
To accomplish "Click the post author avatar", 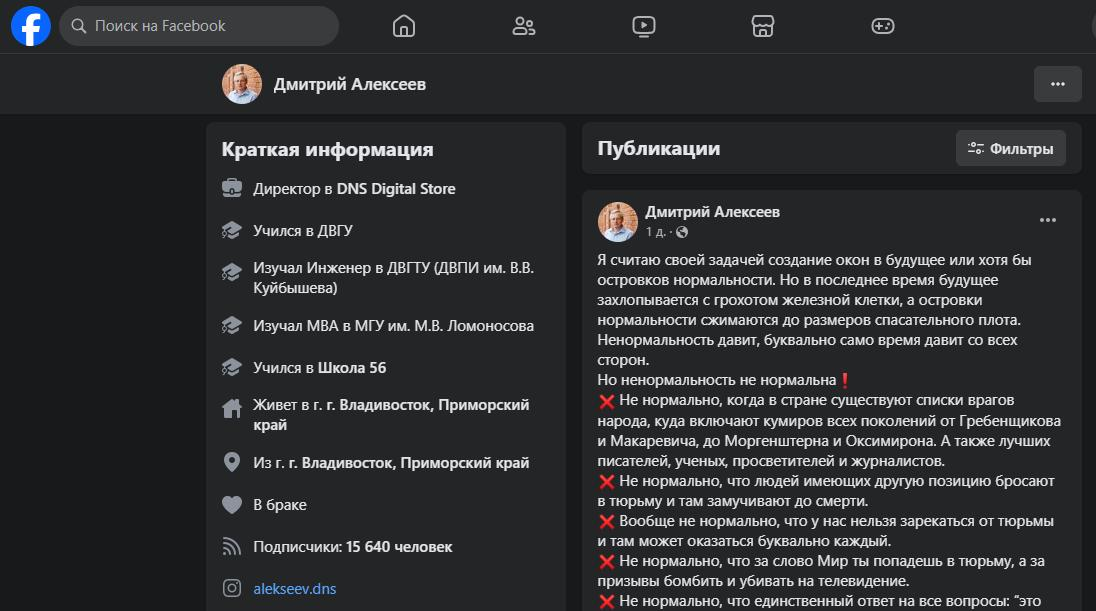I will pyautogui.click(x=617, y=222).
